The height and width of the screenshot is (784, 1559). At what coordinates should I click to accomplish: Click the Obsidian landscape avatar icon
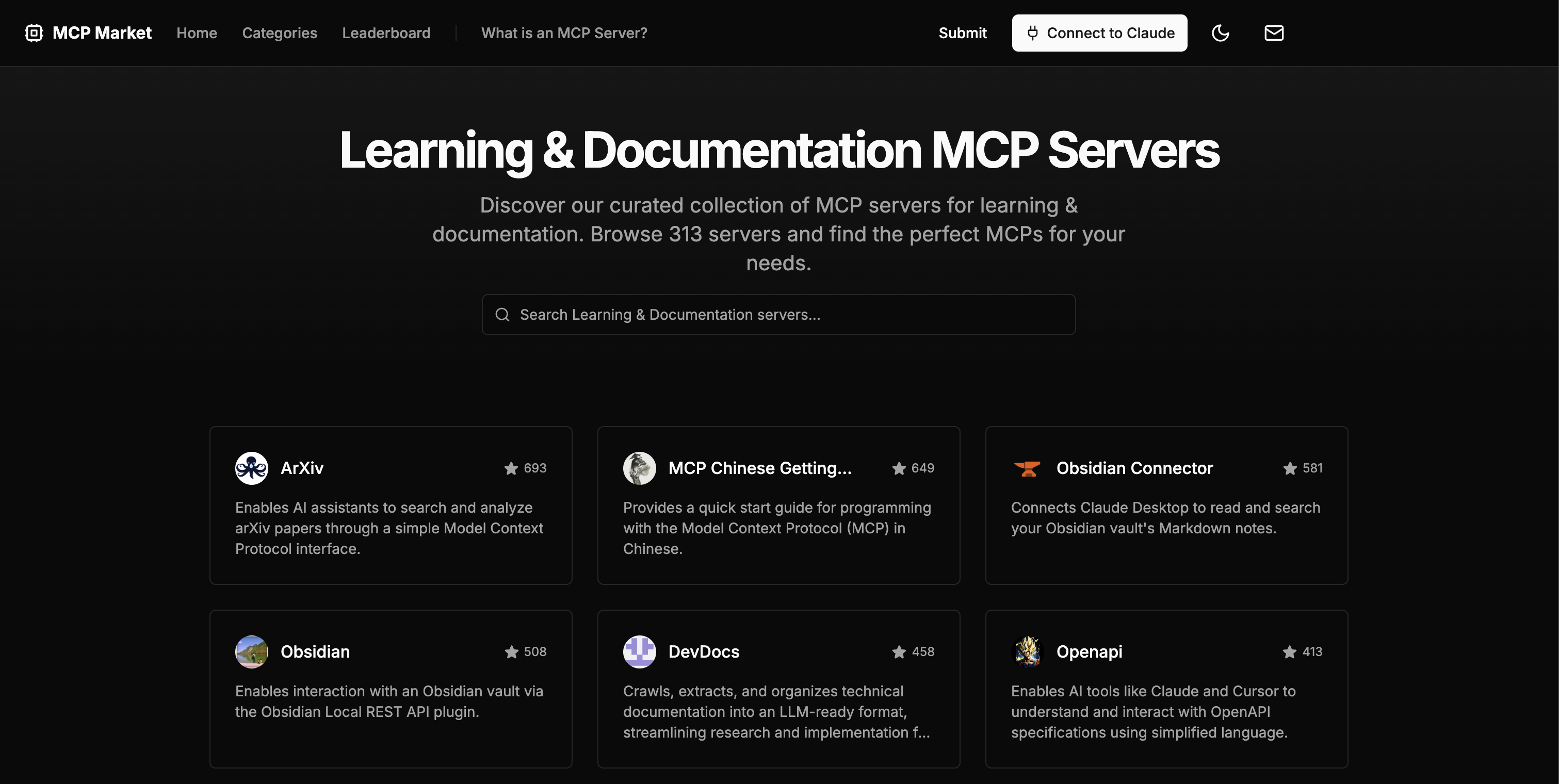(251, 651)
